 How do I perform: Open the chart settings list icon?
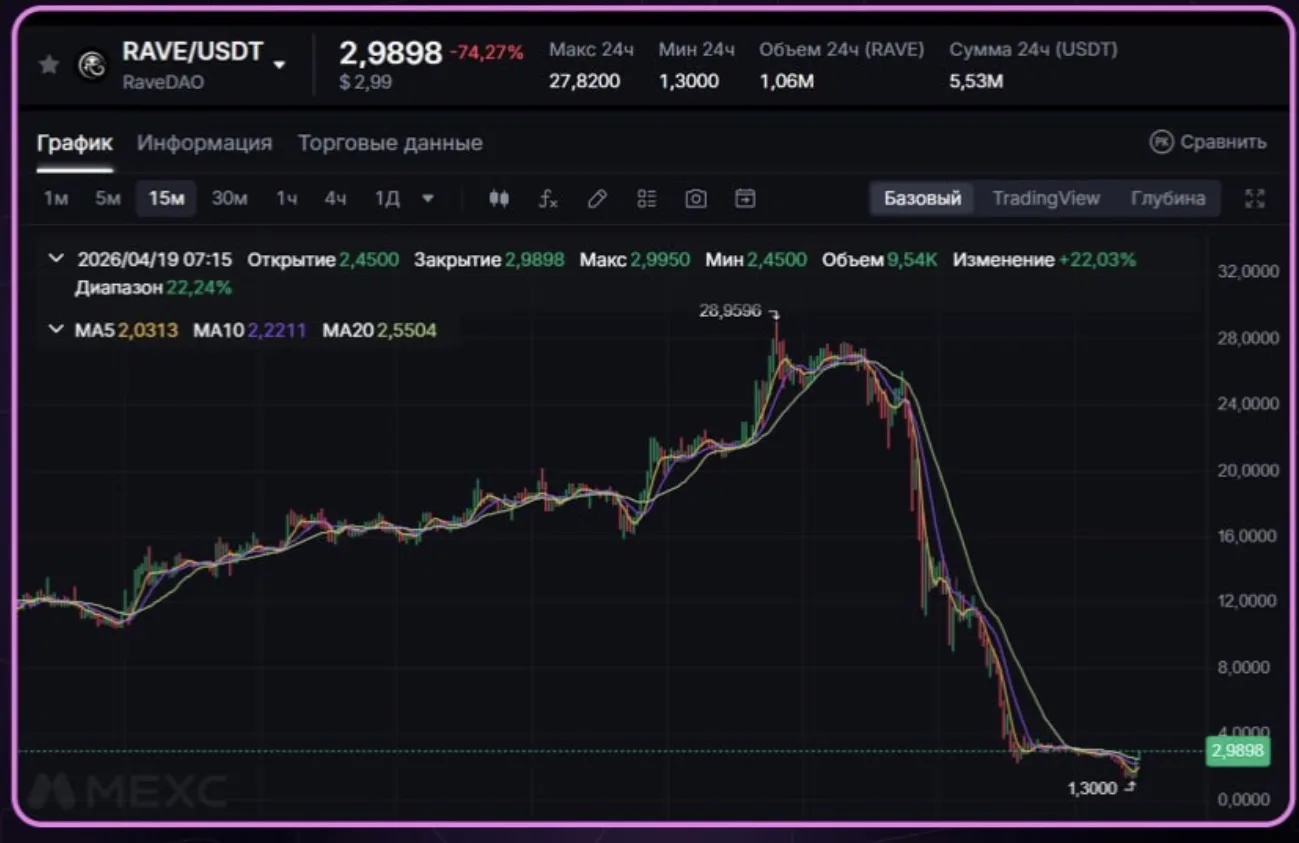[647, 198]
